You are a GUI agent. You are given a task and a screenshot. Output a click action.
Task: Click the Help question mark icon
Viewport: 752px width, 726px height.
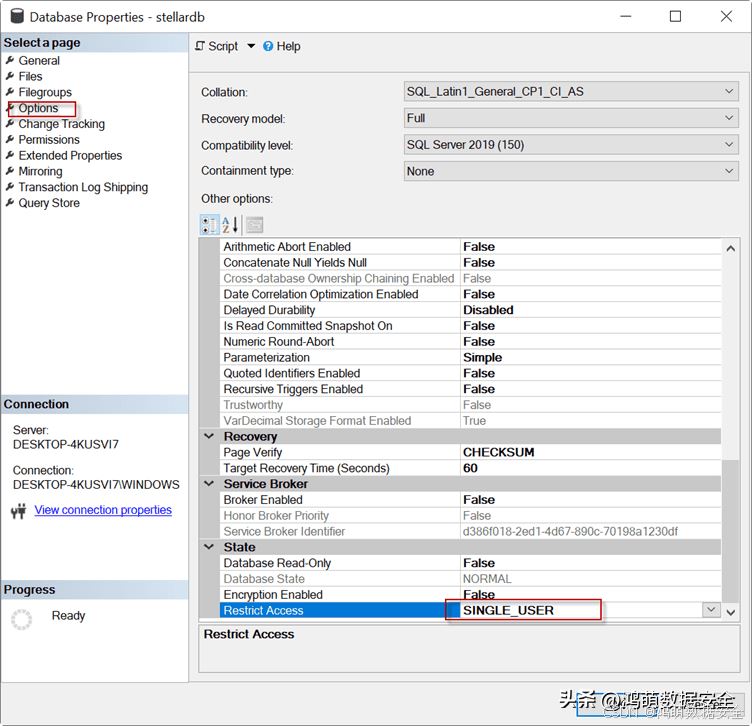pyautogui.click(x=268, y=46)
